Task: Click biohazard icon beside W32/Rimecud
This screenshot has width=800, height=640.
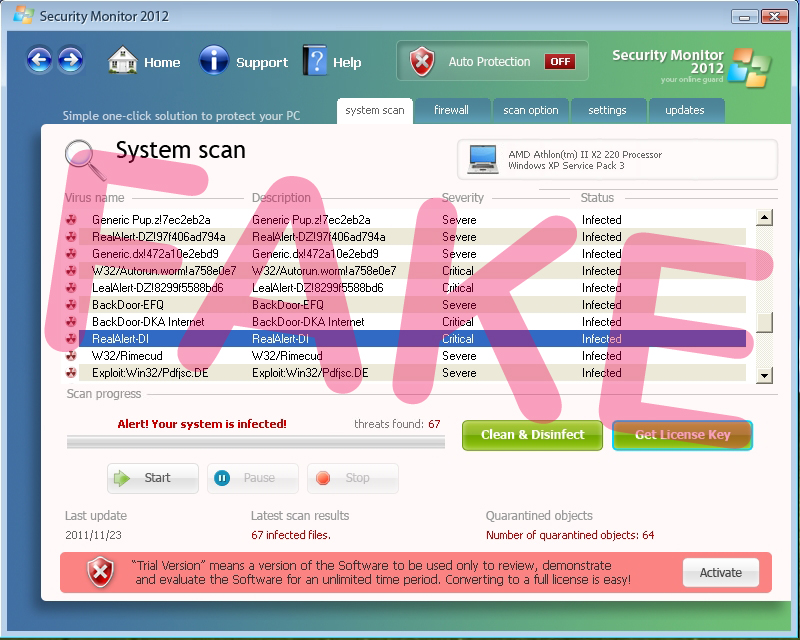Action: [71, 356]
